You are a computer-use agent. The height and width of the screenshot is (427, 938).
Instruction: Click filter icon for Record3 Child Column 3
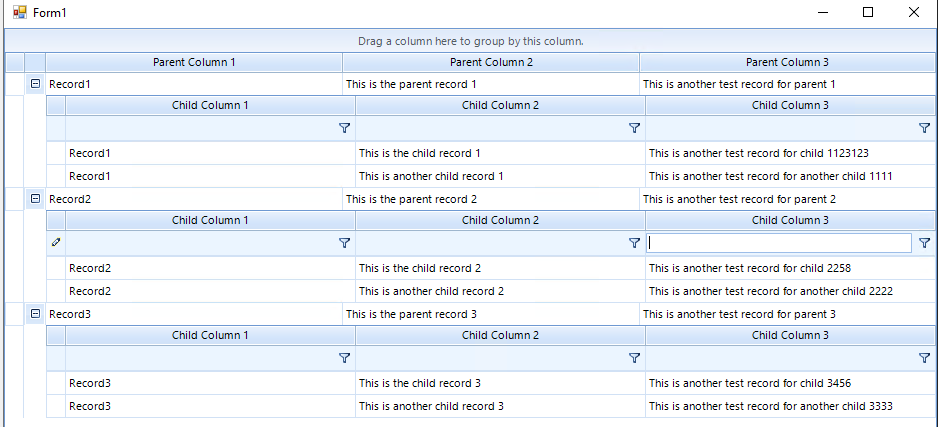click(x=924, y=358)
